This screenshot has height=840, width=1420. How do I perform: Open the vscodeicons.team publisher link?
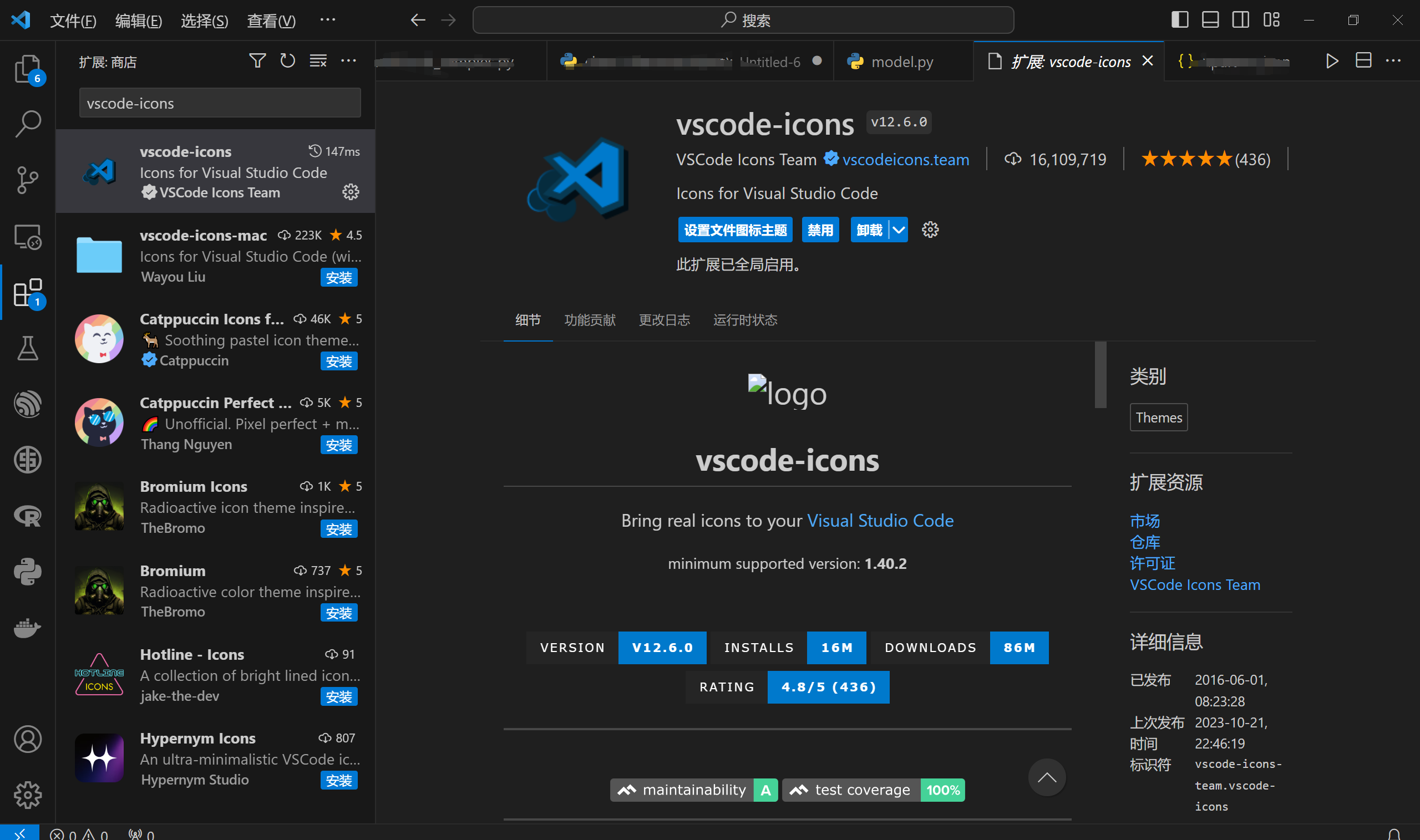click(905, 160)
